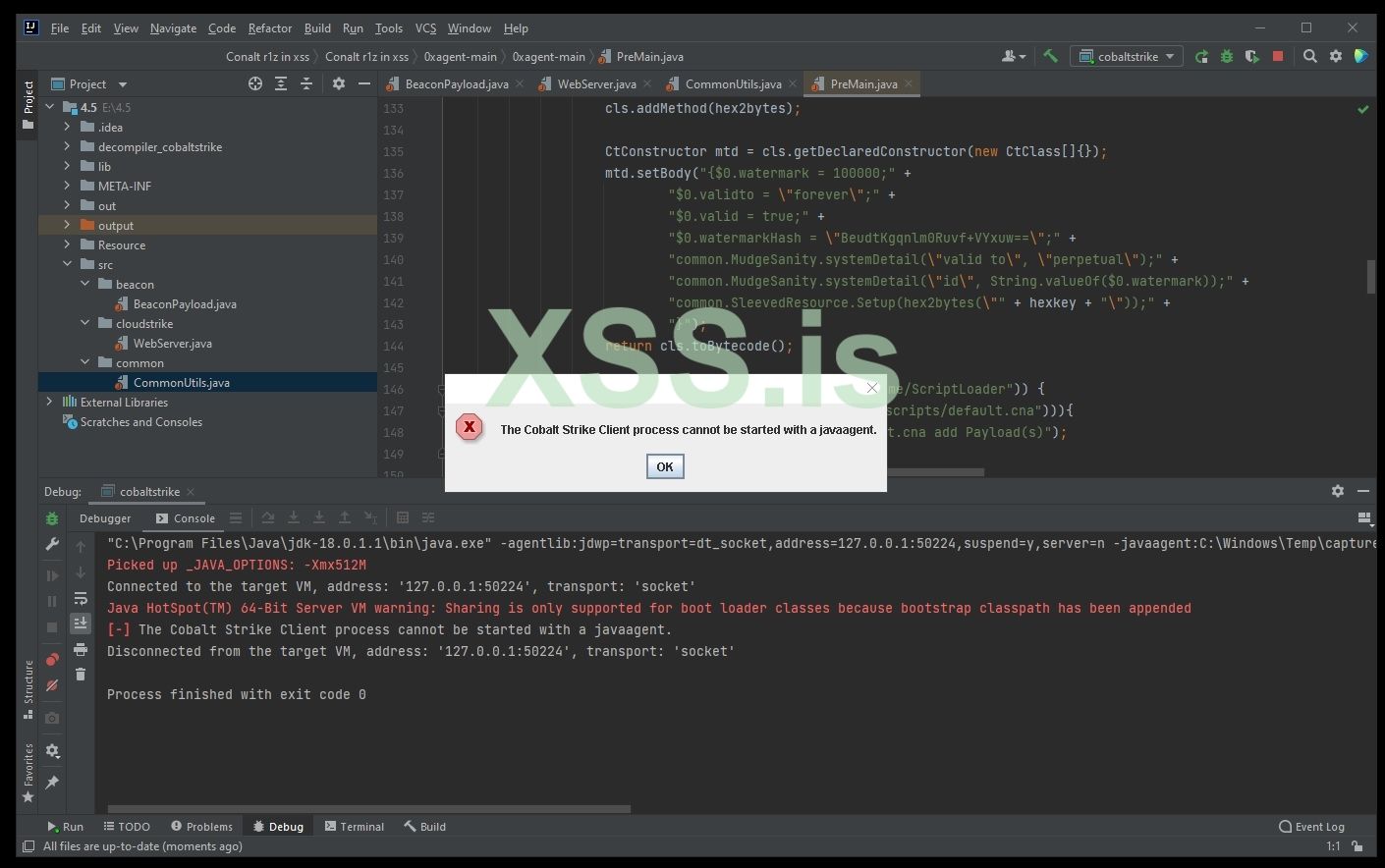Image resolution: width=1385 pixels, height=868 pixels.
Task: Click the Print console output icon
Action: tap(81, 649)
